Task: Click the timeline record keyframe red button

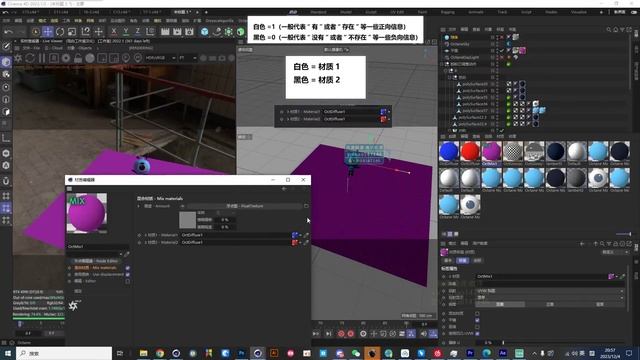Action: pos(341,333)
